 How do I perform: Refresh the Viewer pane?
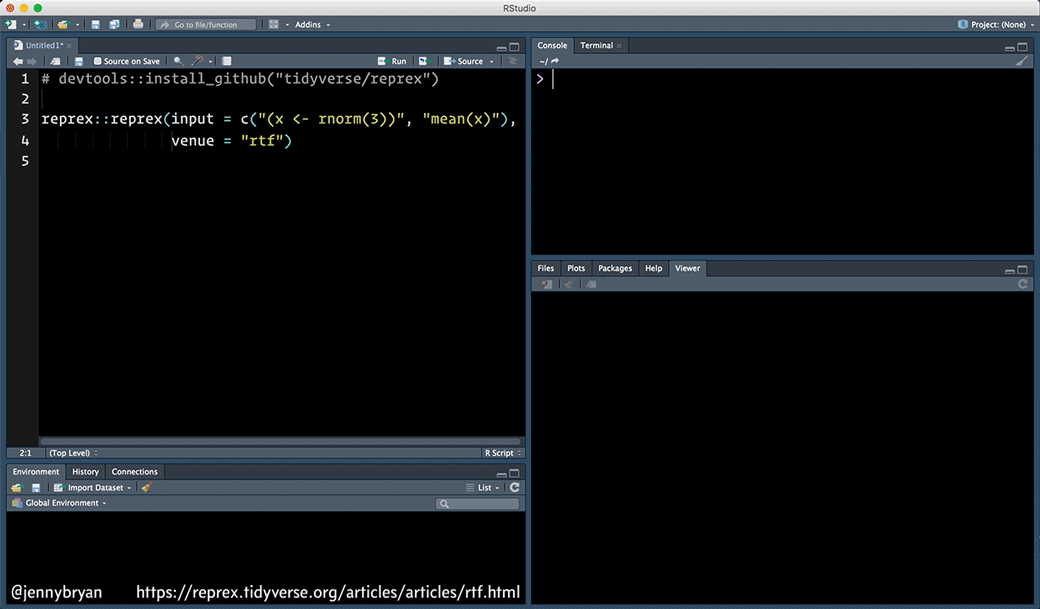(1023, 284)
